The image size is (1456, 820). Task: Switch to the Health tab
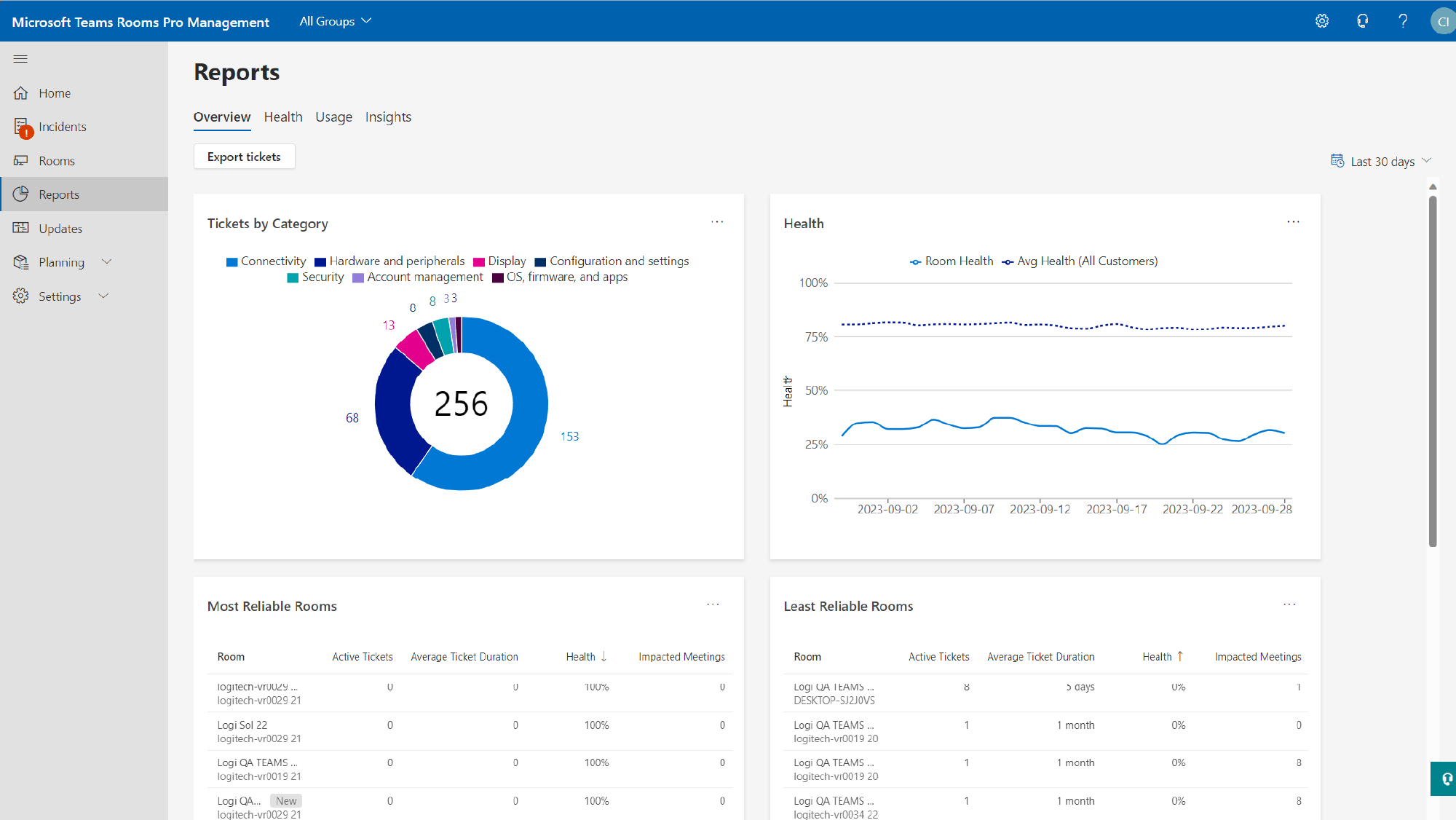[282, 117]
